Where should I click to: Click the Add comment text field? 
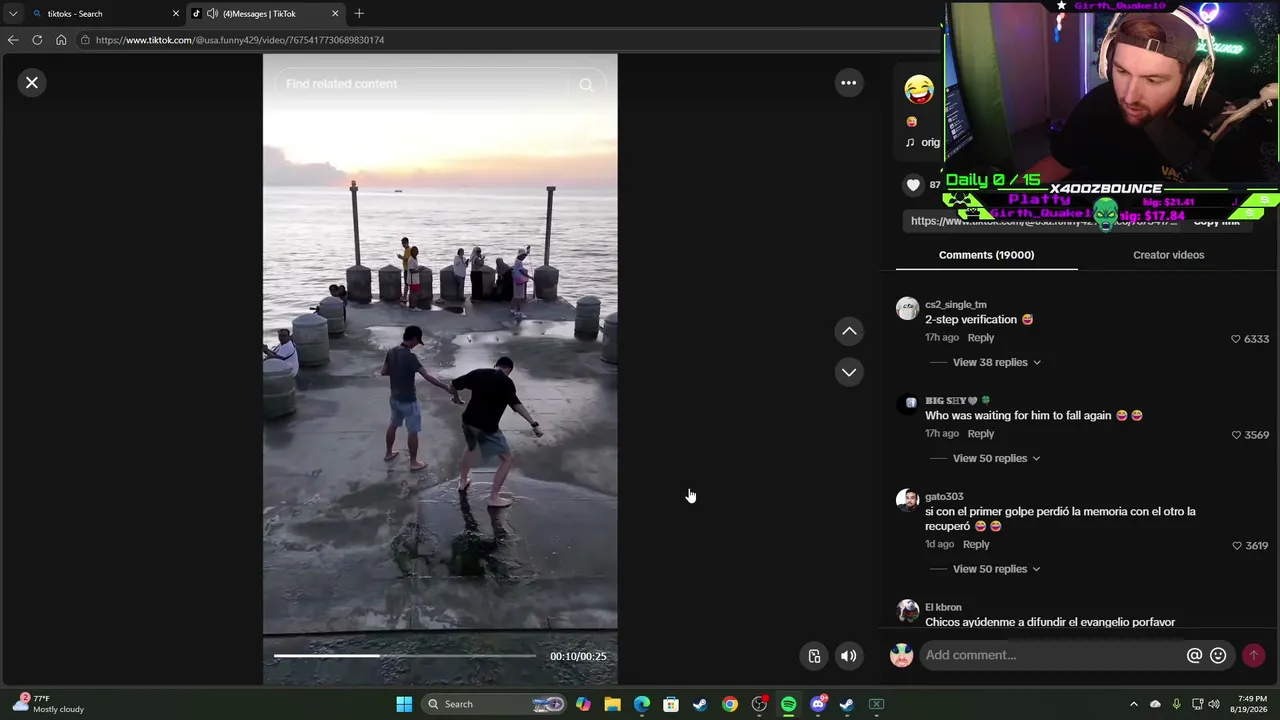(1050, 655)
